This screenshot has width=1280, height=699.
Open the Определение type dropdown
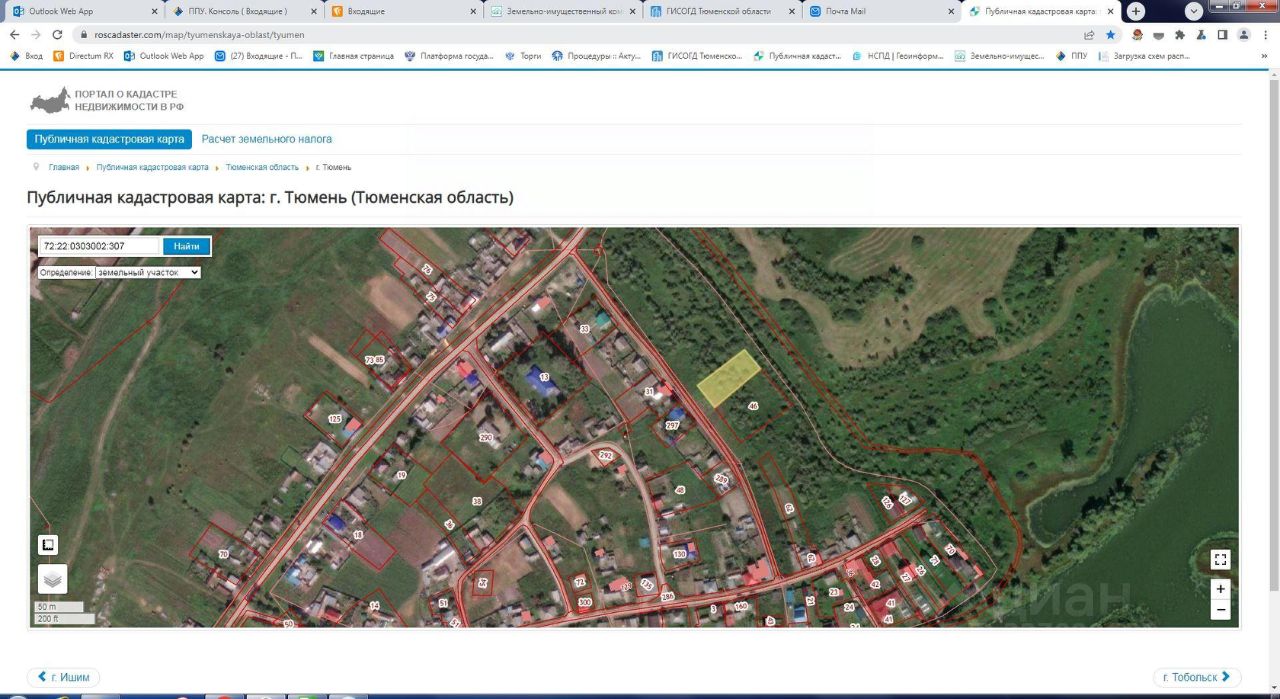pyautogui.click(x=148, y=272)
